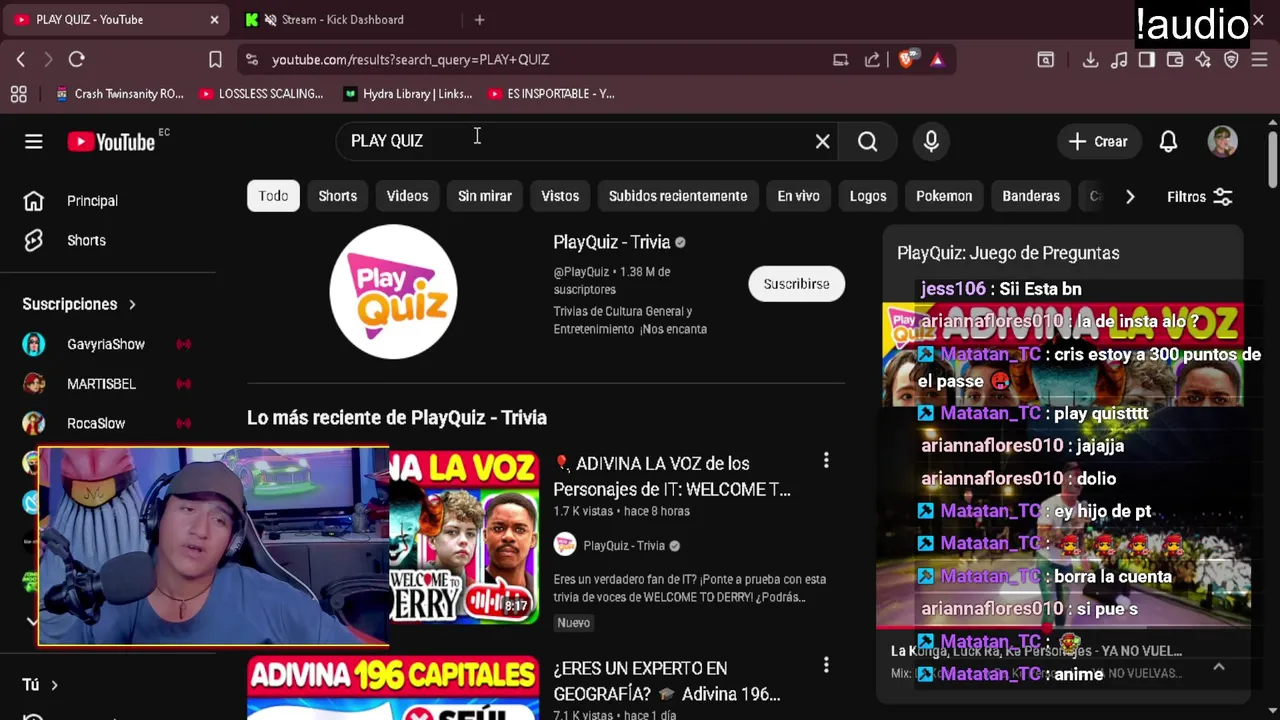Open options for ADIVINA LA VOZ video
Viewport: 1280px width, 720px height.
coord(826,461)
